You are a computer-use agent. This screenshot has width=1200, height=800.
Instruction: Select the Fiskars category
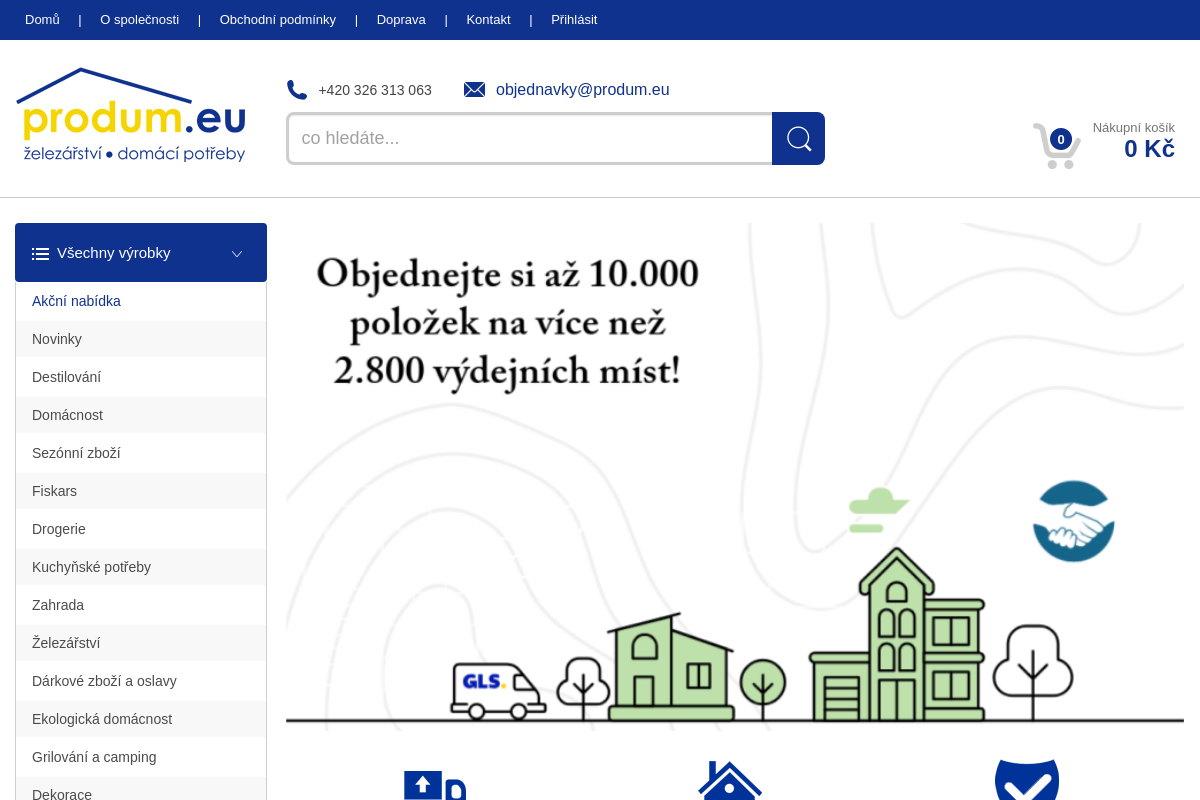pyautogui.click(x=54, y=491)
